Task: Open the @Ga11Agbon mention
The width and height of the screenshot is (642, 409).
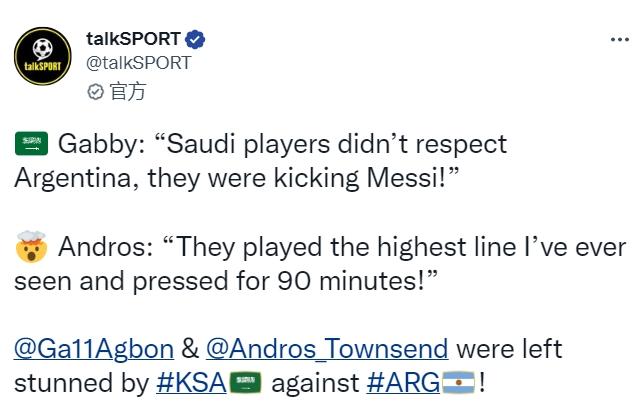Action: tap(94, 349)
